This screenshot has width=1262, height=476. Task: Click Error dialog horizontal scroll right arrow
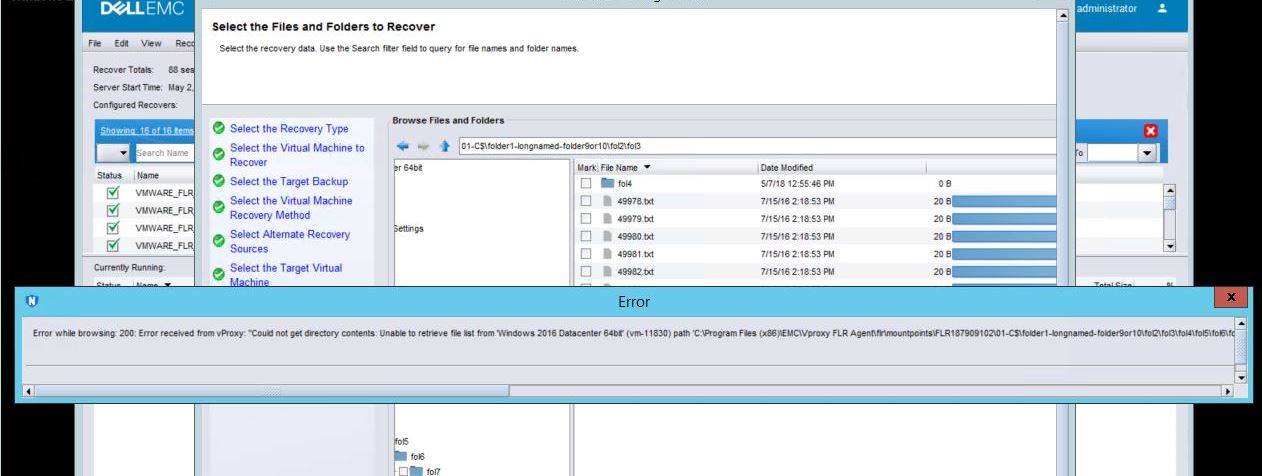1228,391
